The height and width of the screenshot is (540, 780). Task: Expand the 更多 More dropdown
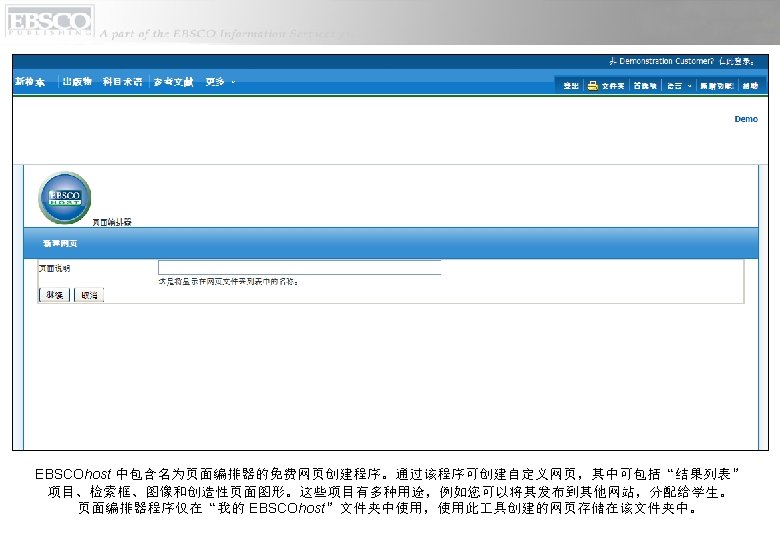coord(220,82)
